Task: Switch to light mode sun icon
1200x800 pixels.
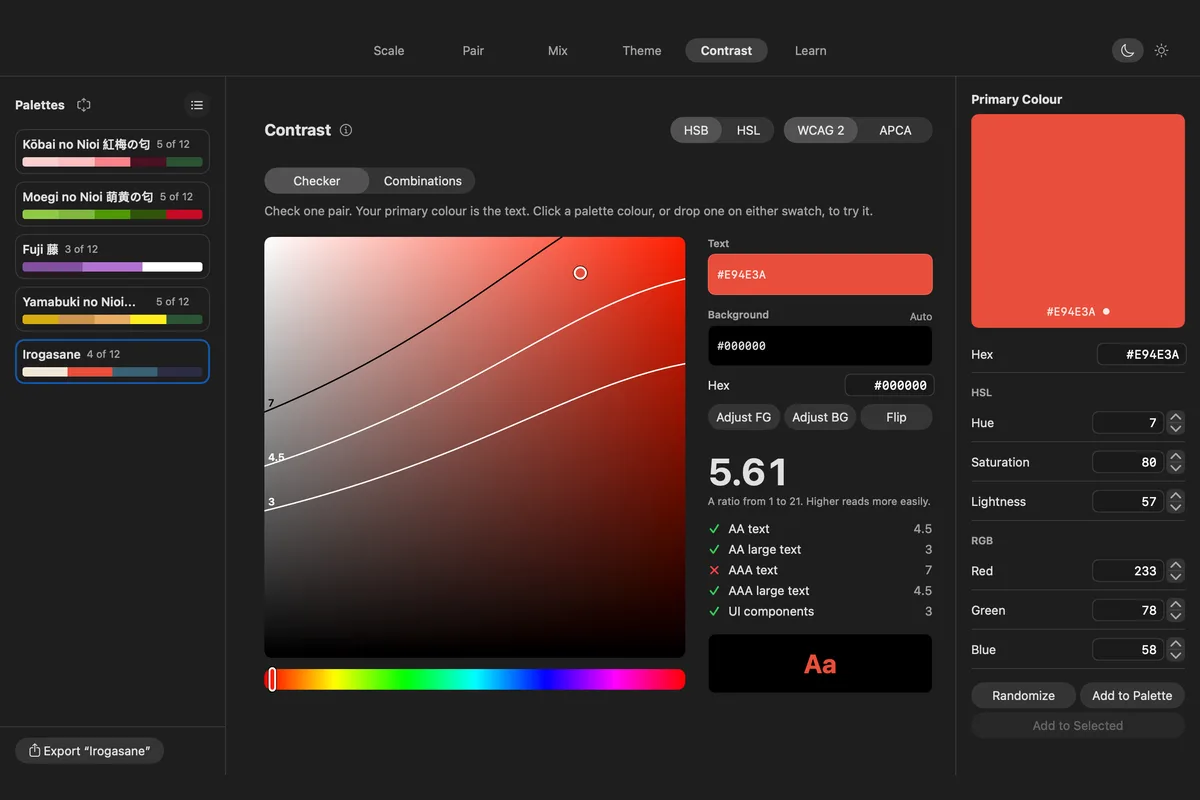Action: pos(1161,50)
